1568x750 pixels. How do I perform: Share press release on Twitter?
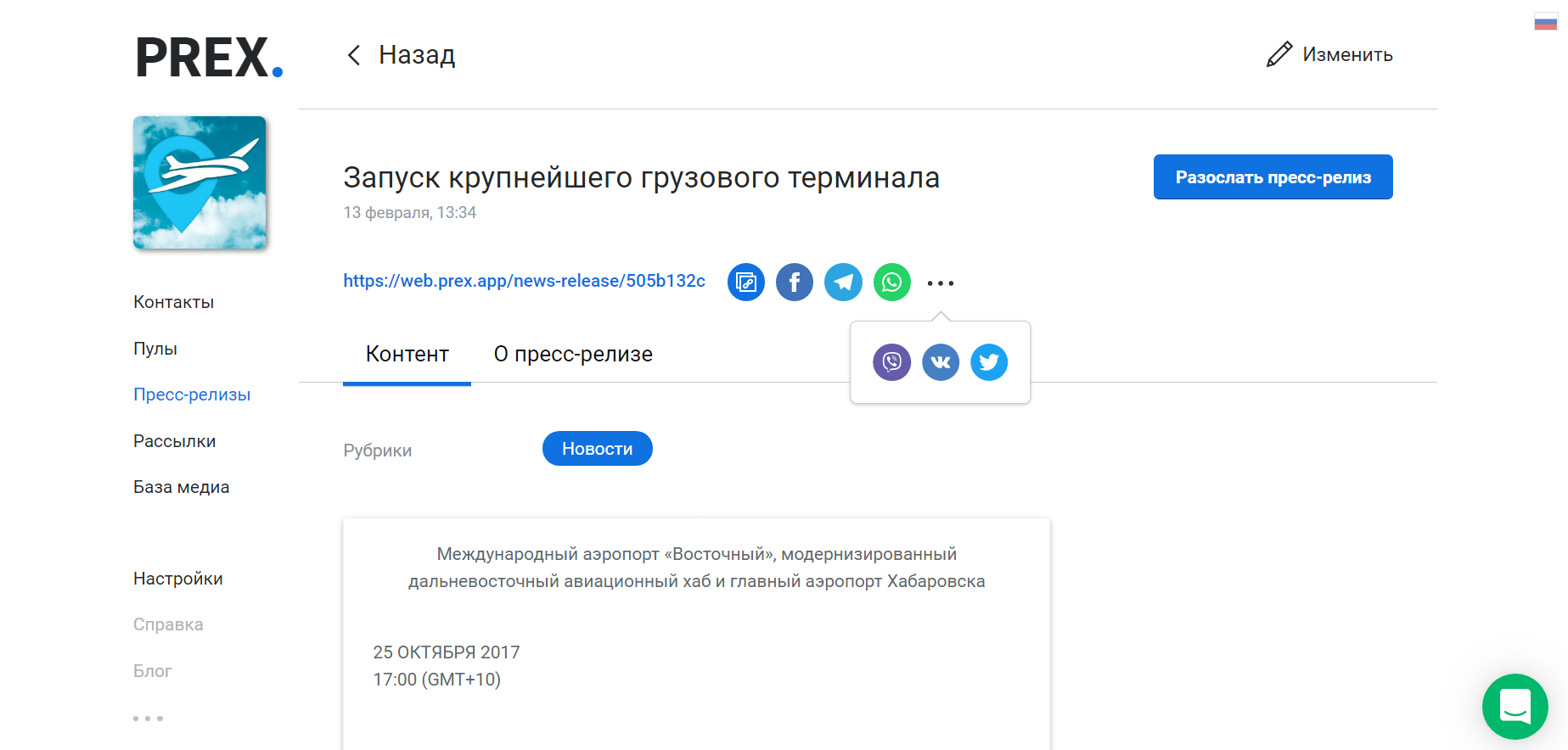[x=989, y=362]
